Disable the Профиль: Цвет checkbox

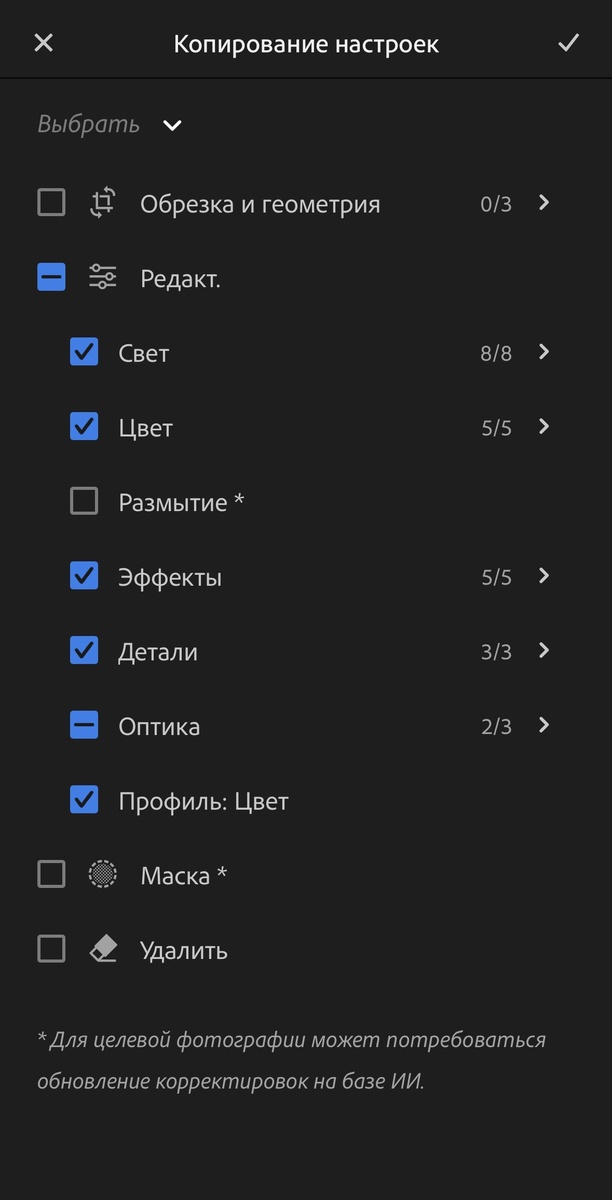84,800
